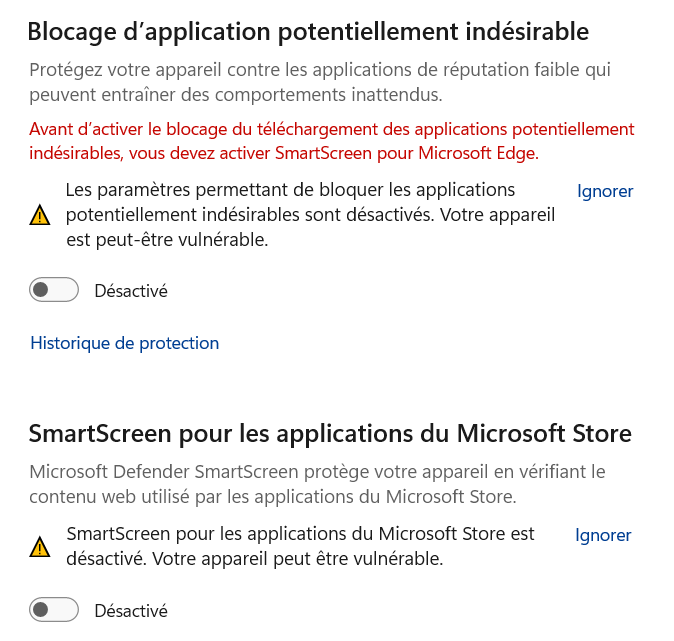Click Ignorer next to the Microsoft Store SmartScreen warning
The height and width of the screenshot is (641, 674).
(x=603, y=535)
